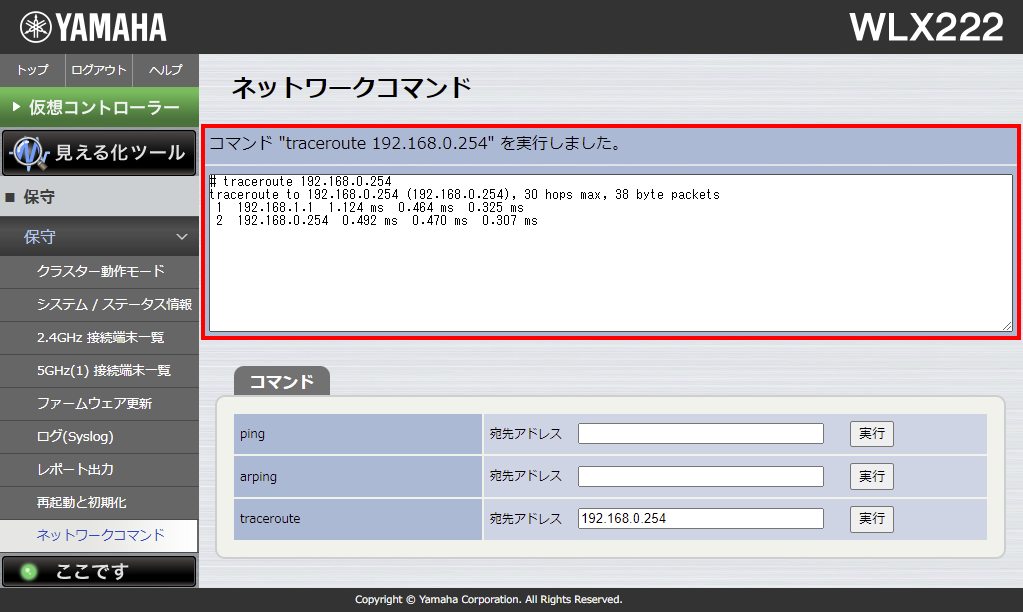Open the ヘルプ menu item
This screenshot has height=612, width=1023.
point(164,70)
